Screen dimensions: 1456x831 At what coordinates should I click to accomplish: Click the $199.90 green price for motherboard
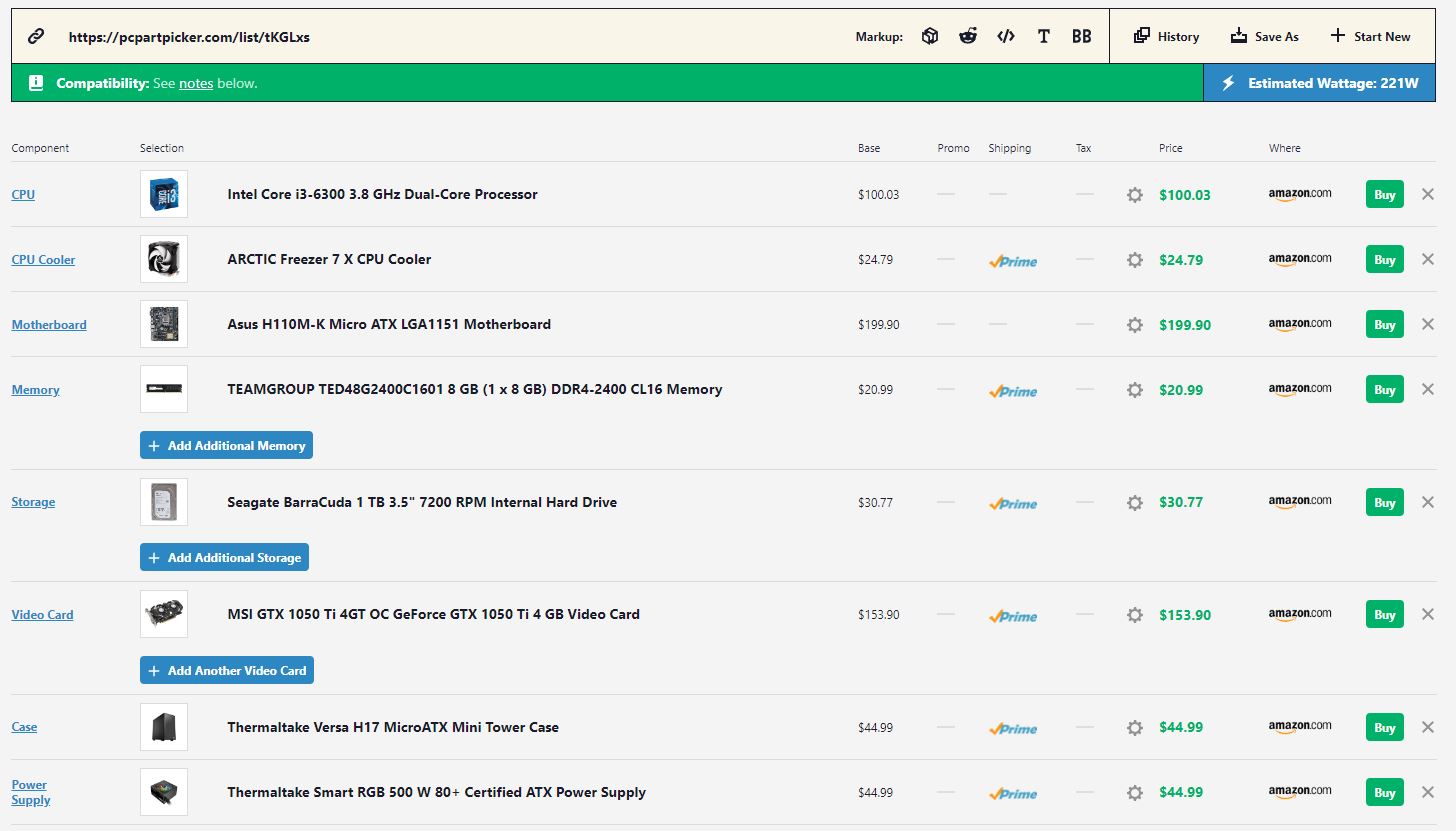[x=1185, y=325]
